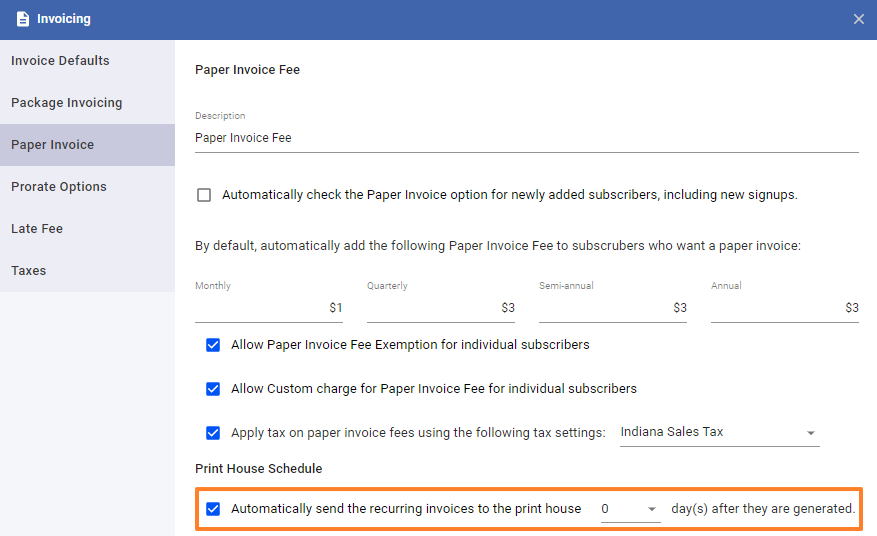The width and height of the screenshot is (877, 536).
Task: Open Late Fee settings
Action: tap(87, 228)
